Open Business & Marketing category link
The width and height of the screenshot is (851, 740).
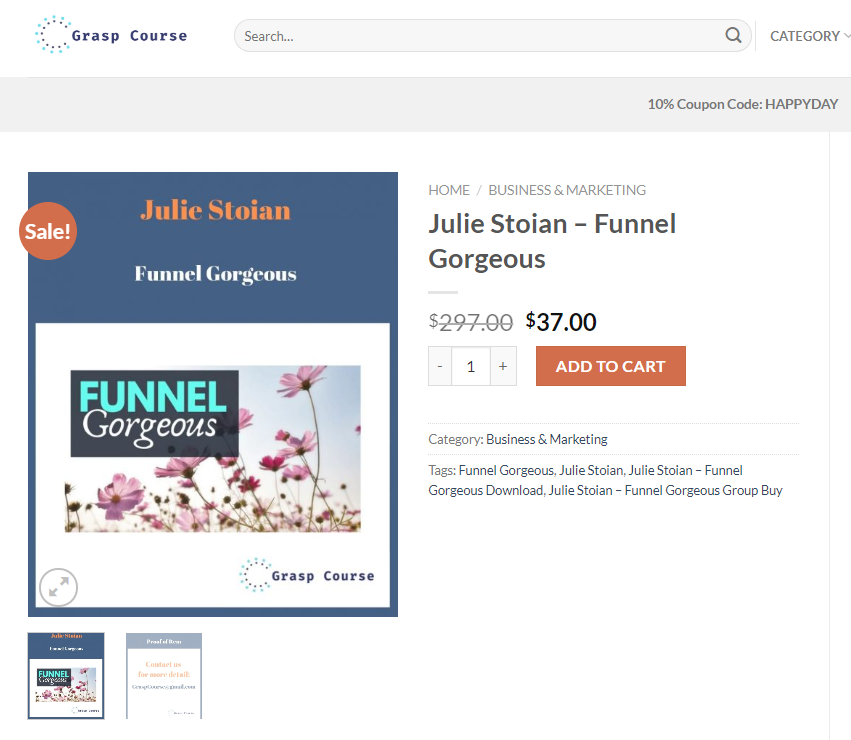pyautogui.click(x=547, y=439)
